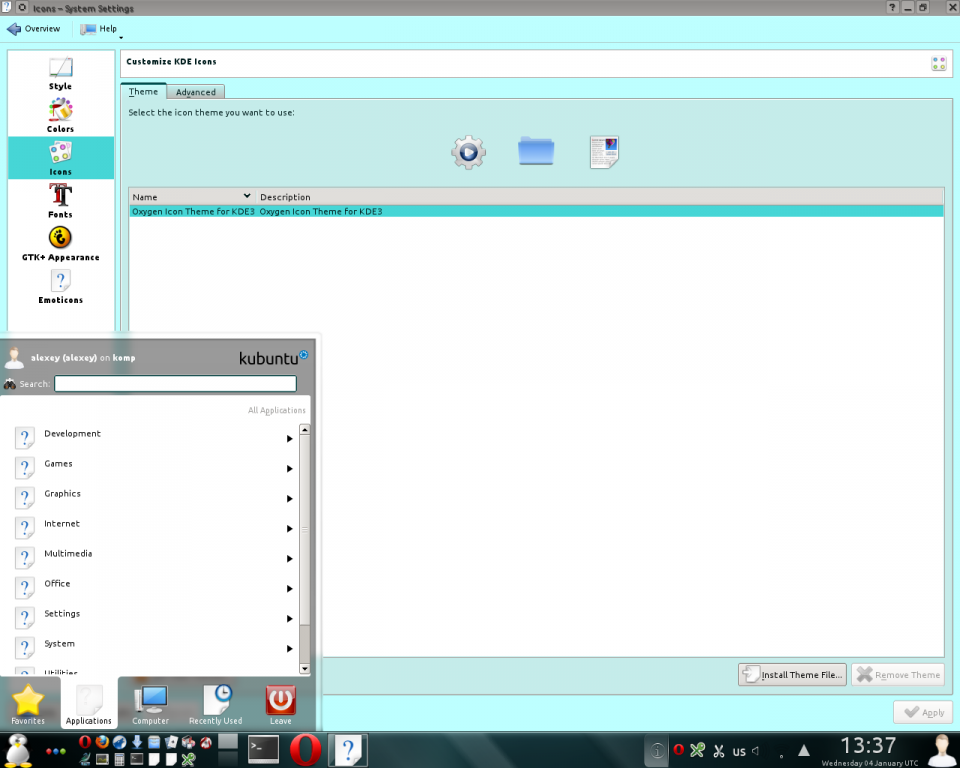The image size is (960, 768).
Task: Open the Help toolbar menu
Action: pos(99,29)
